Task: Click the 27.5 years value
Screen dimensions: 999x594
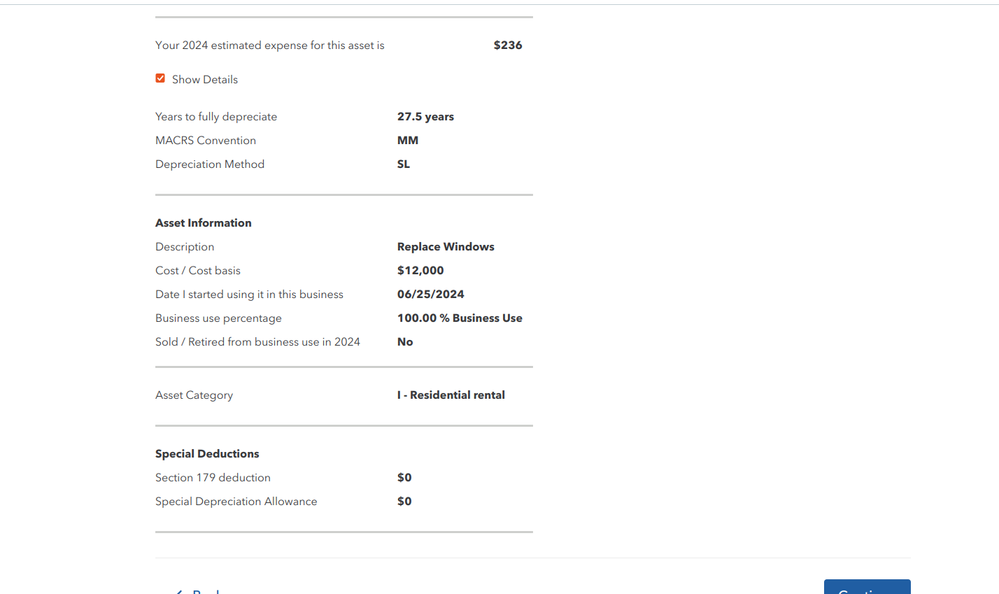Action: (x=426, y=117)
